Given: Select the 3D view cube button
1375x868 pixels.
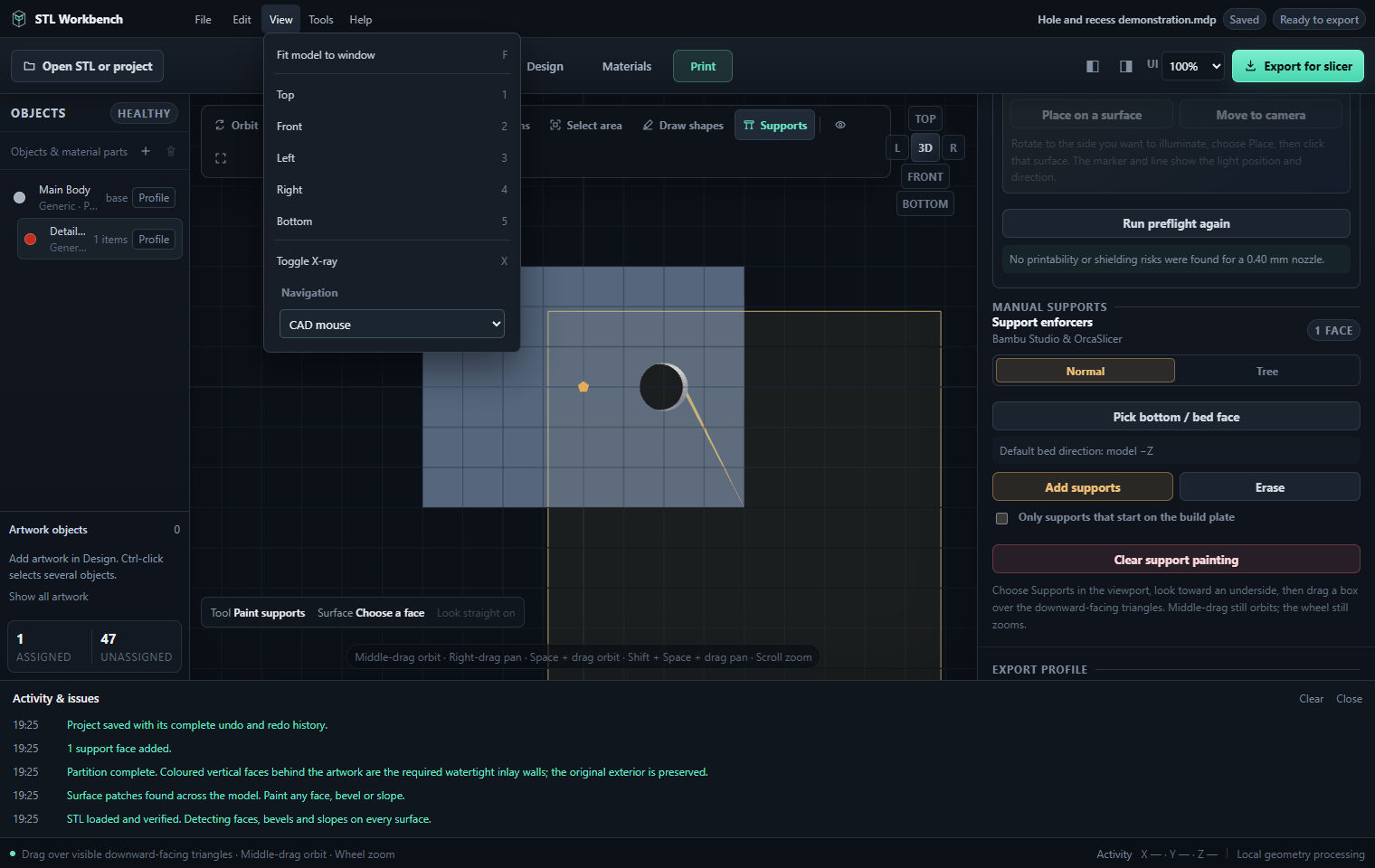Looking at the screenshot, I should [x=925, y=147].
